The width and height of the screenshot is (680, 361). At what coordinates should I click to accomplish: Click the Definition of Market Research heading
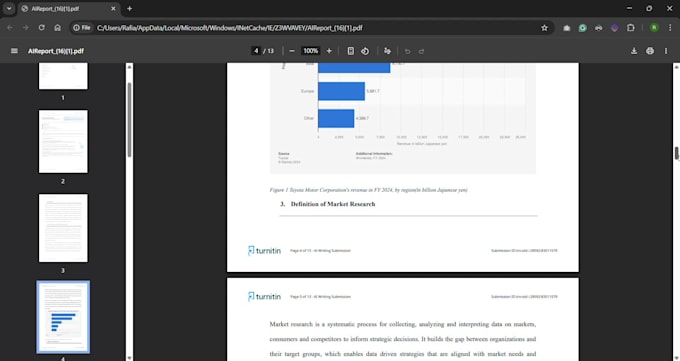333,204
